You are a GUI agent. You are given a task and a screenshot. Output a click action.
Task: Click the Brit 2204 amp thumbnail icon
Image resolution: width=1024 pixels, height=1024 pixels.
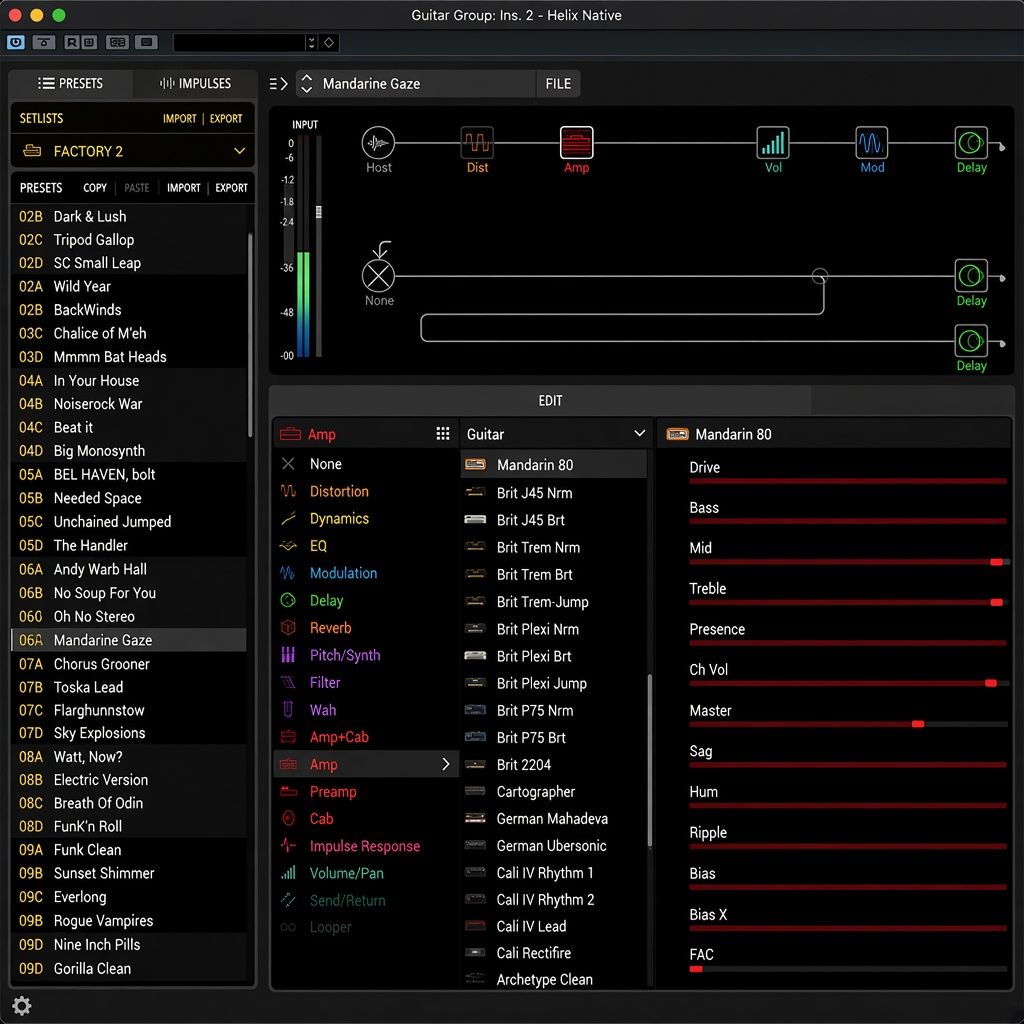tap(475, 765)
